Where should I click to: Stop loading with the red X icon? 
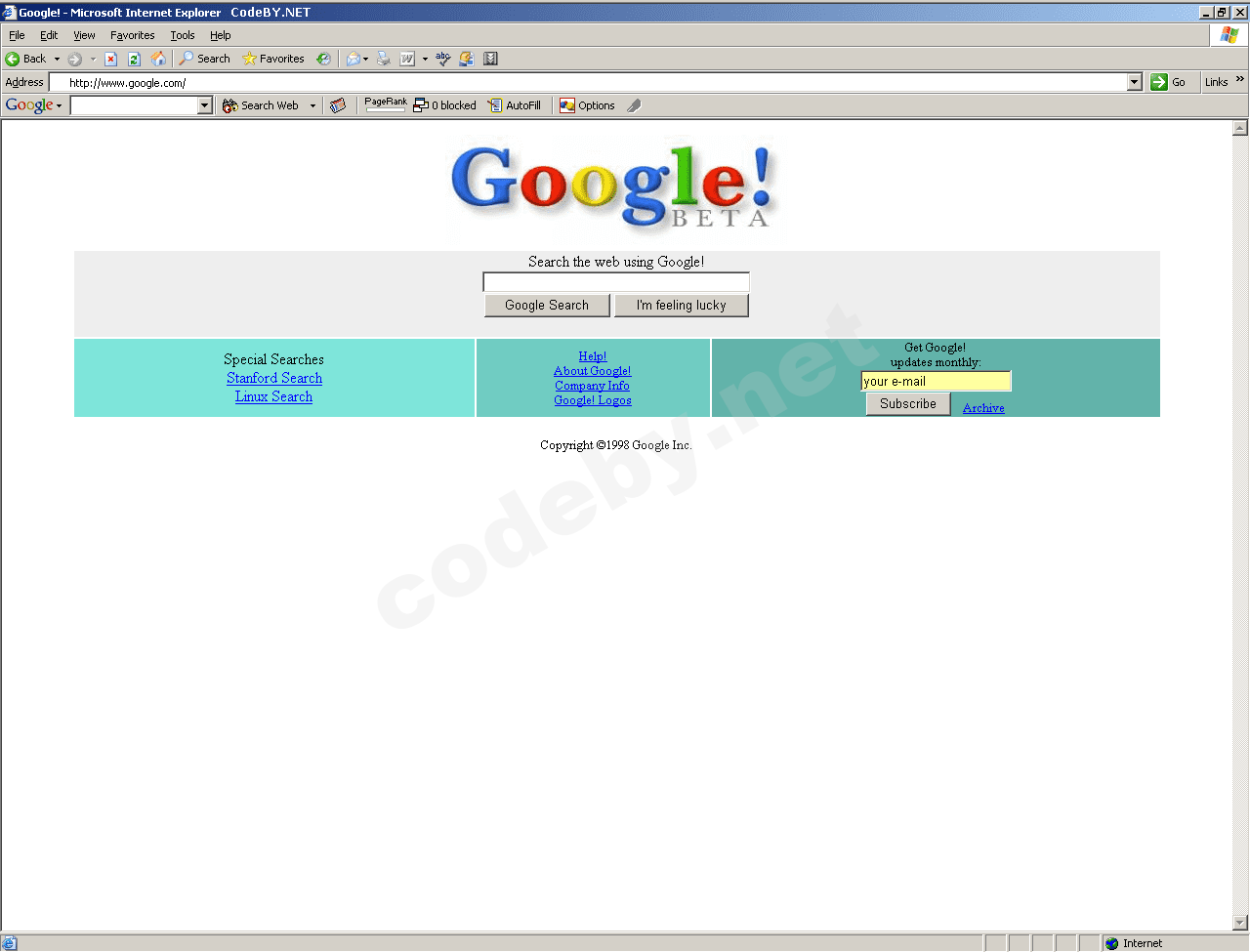(111, 59)
